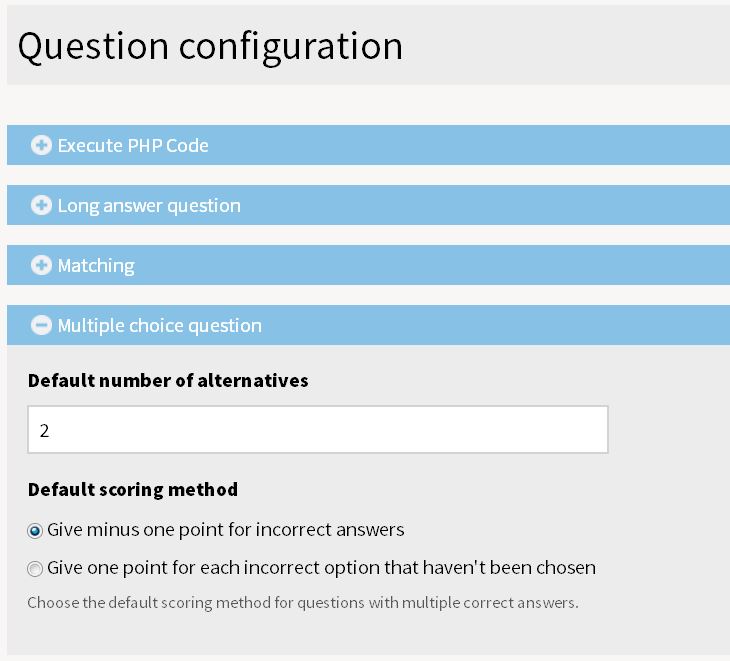Click the Execute PHP Code title text

[133, 146]
